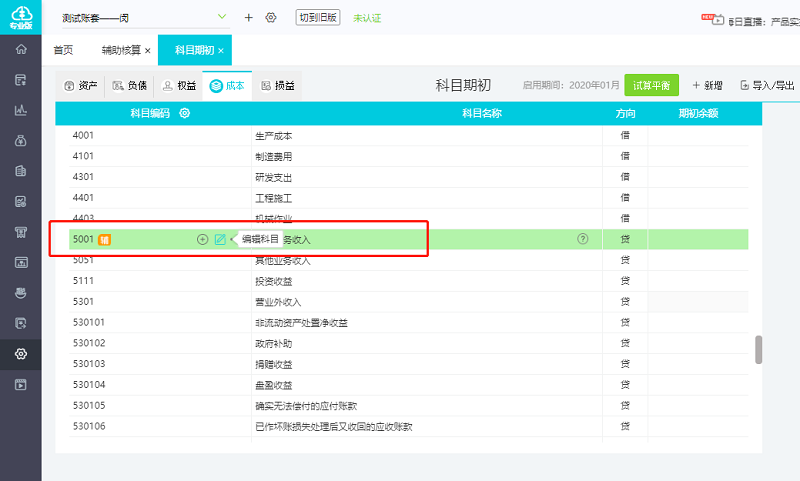Select account name 研发支出
800x481 pixels.
[273, 178]
